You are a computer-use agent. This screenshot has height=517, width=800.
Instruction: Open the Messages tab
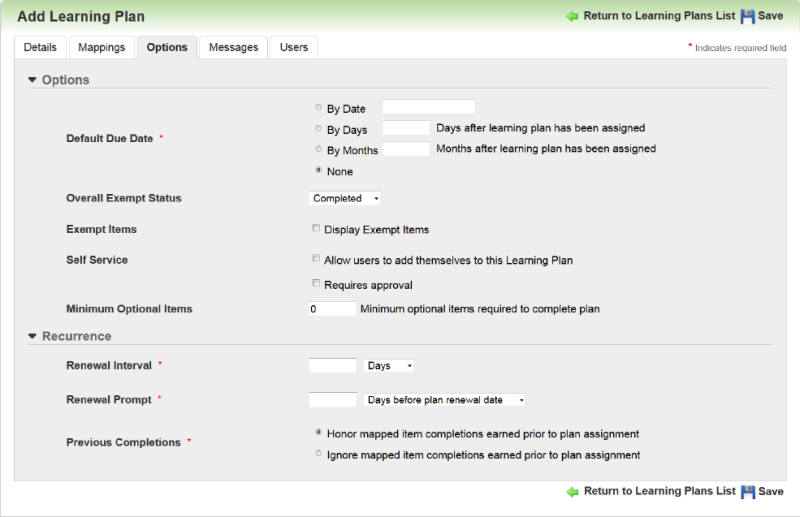[234, 47]
